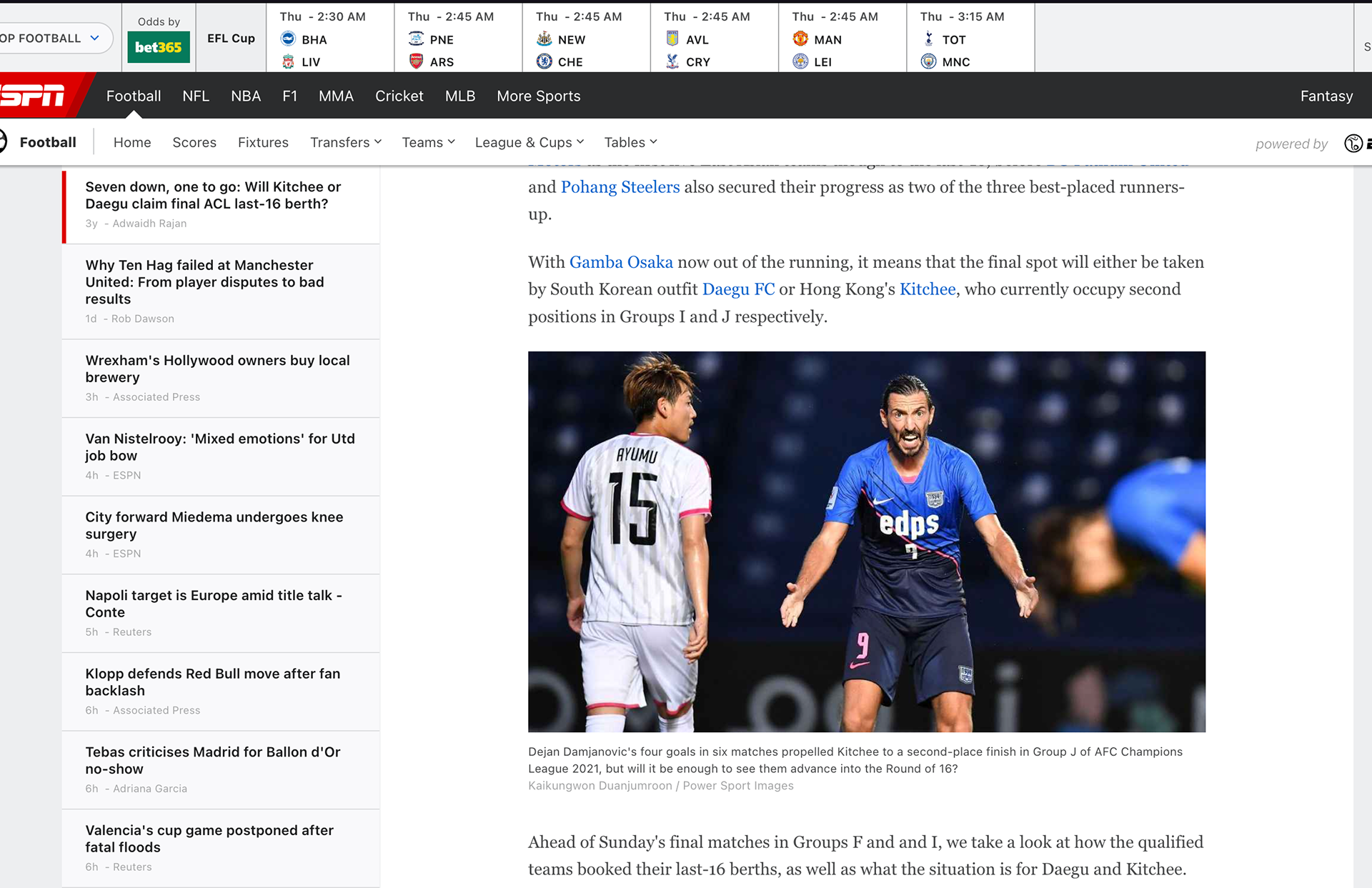Click the Liverpool club crest
Viewport: 1372px width, 888px height.
(x=288, y=61)
